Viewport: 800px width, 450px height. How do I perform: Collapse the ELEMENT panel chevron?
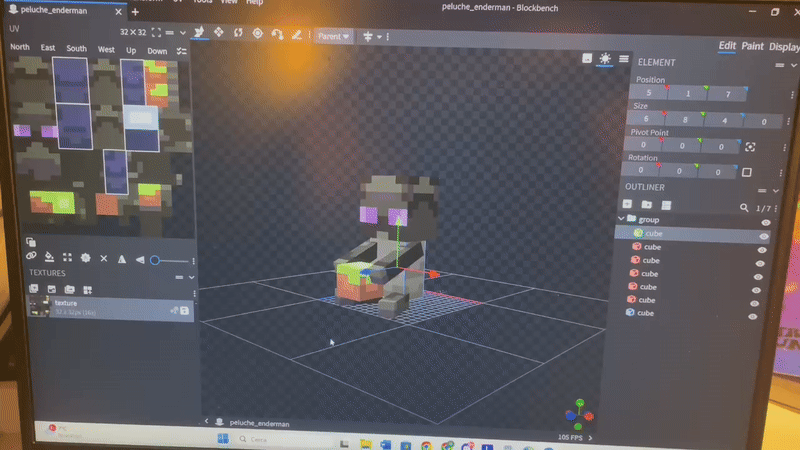pyautogui.click(x=794, y=65)
